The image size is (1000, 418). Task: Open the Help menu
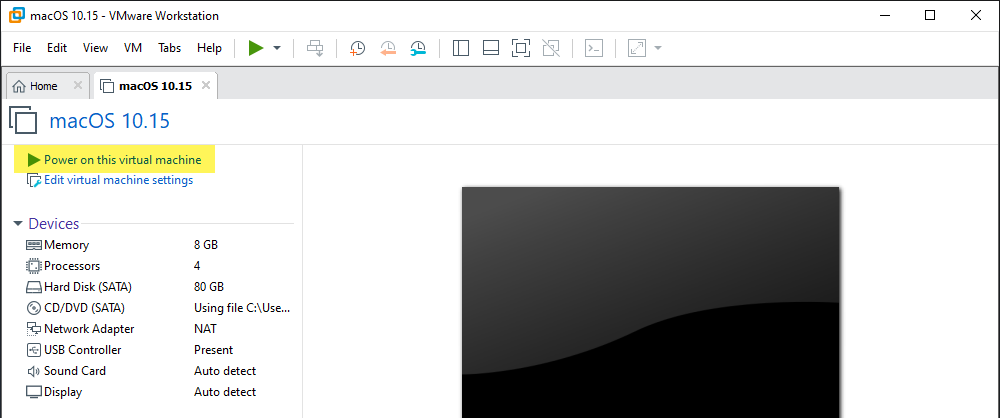pos(209,48)
